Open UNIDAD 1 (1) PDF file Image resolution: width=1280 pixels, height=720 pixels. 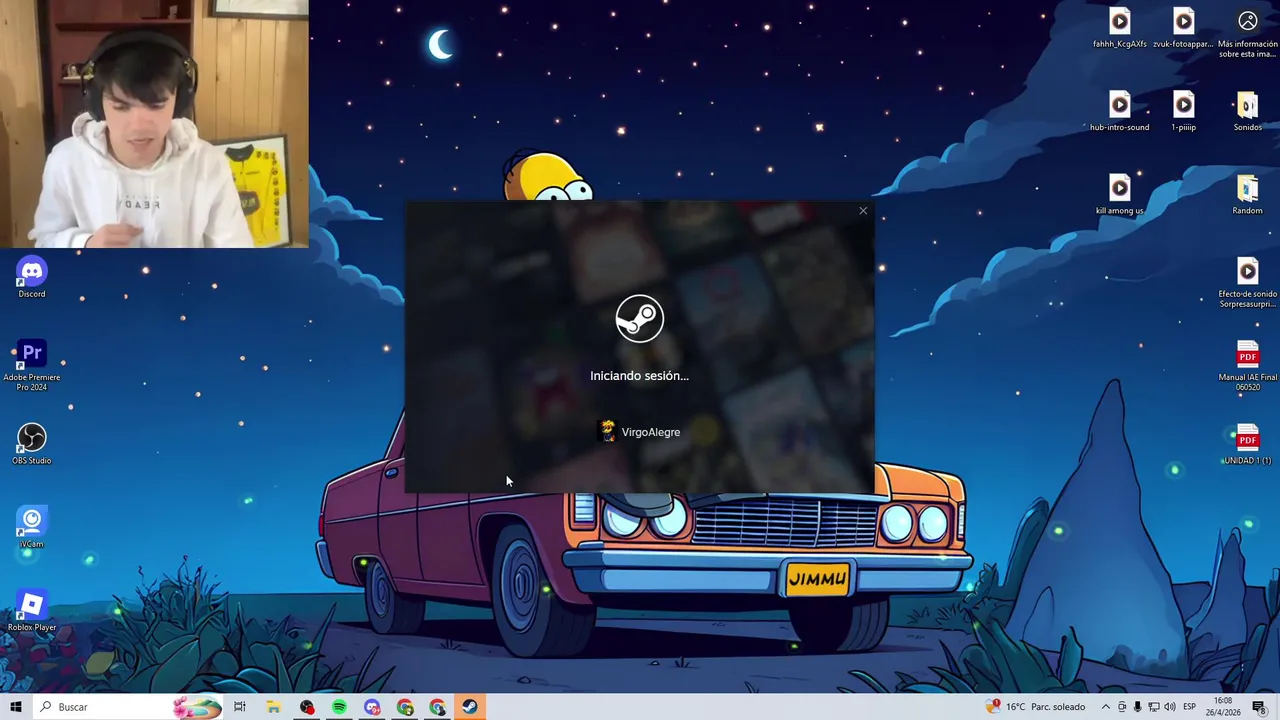click(1247, 444)
